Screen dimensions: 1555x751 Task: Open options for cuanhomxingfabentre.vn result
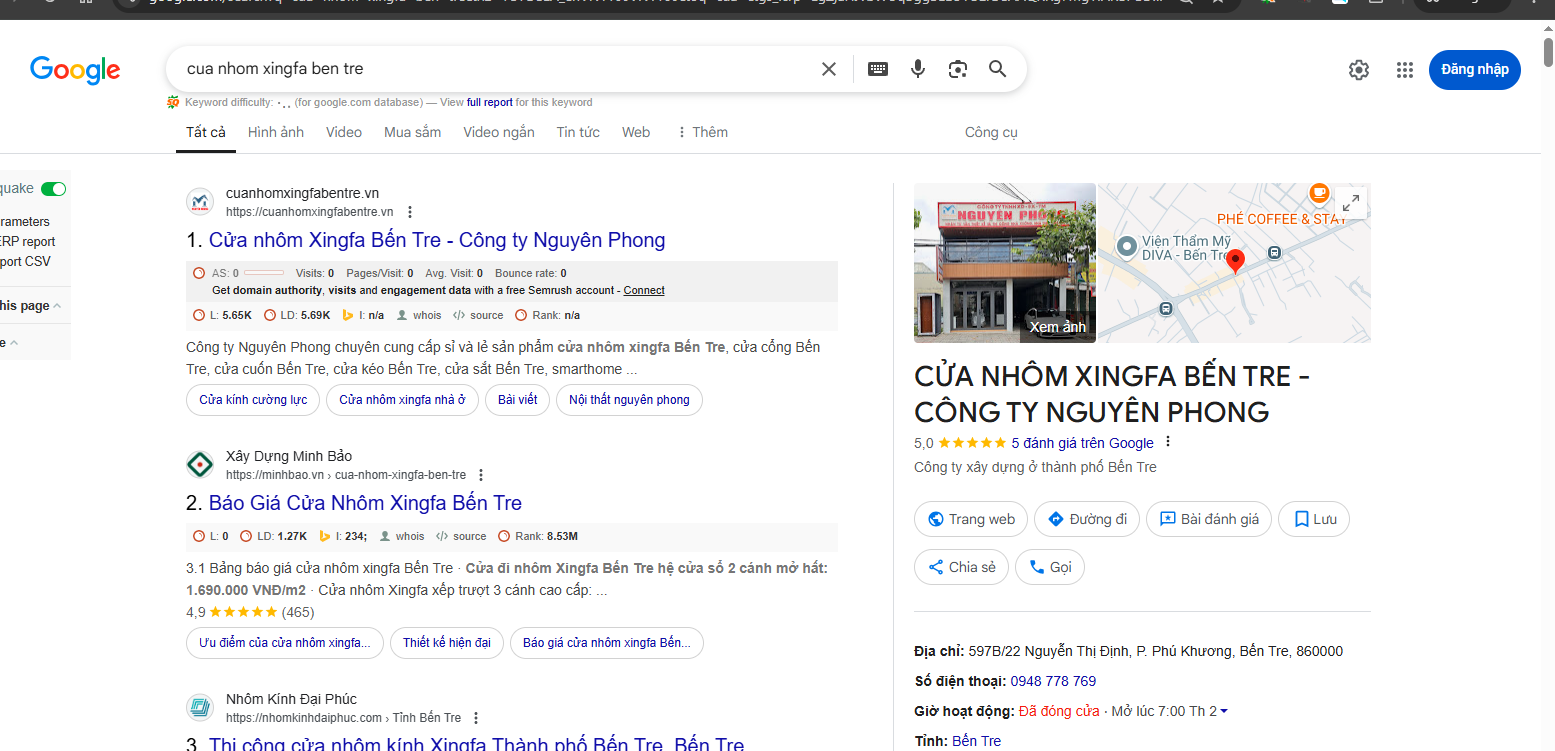click(410, 212)
